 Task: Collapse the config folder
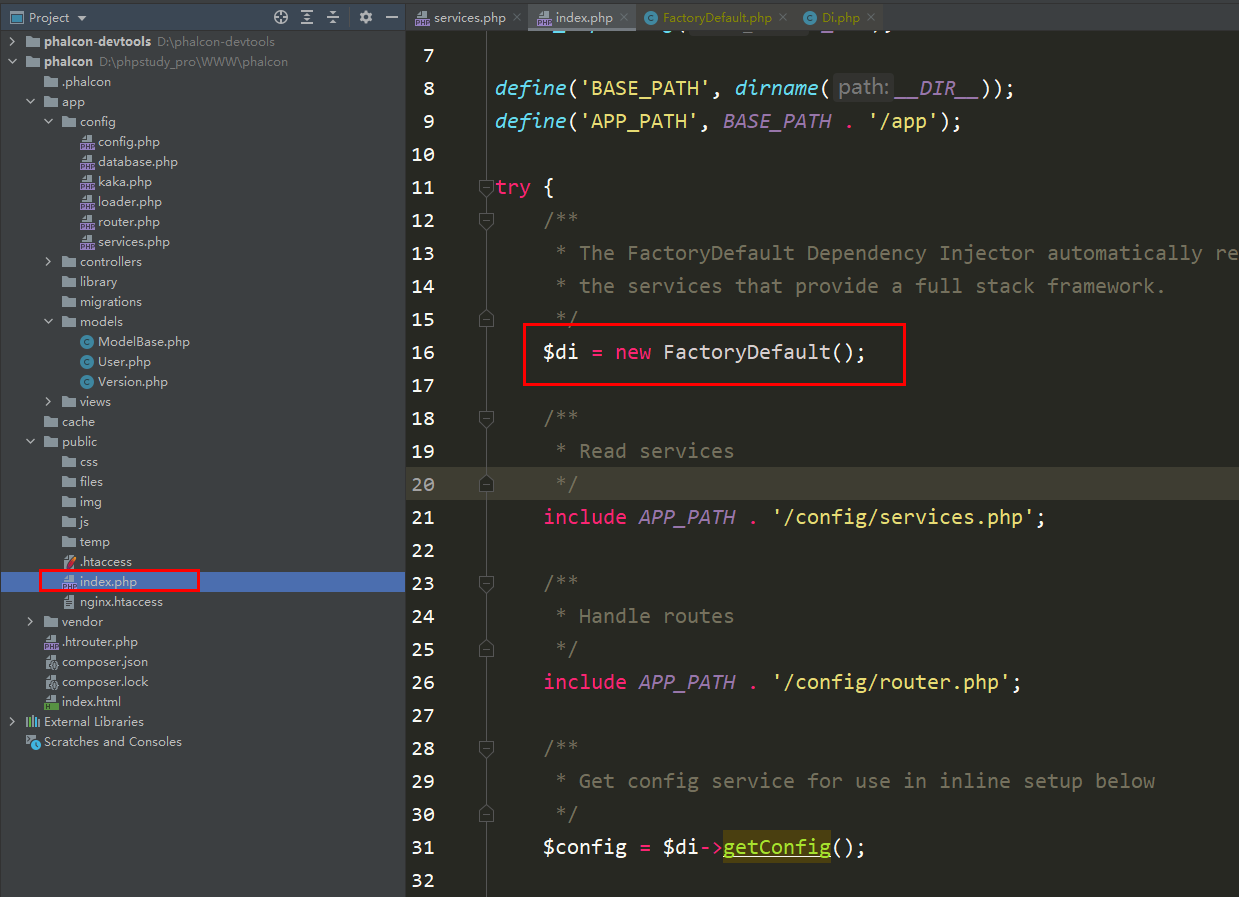pos(48,122)
